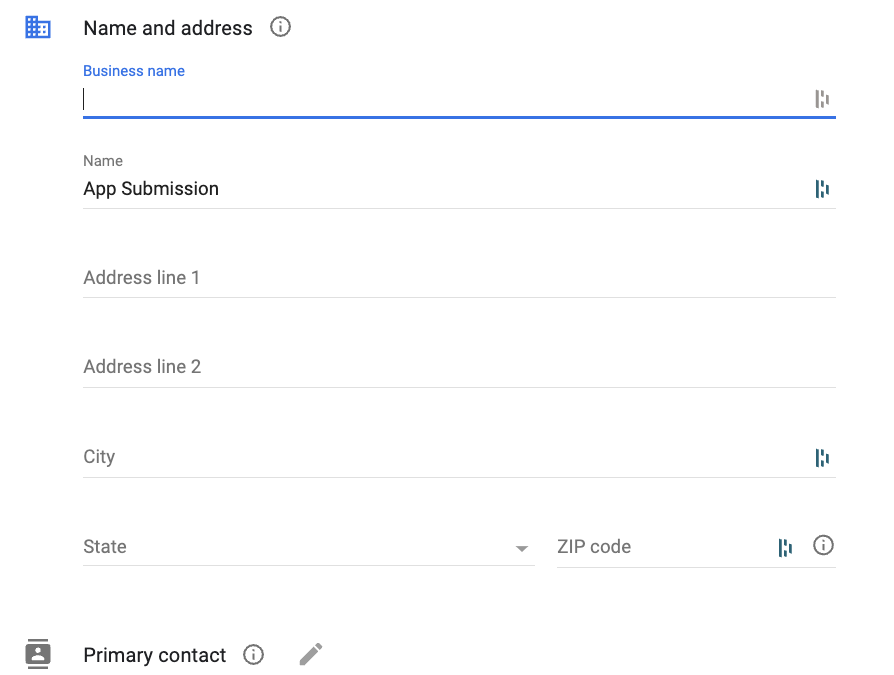
Task: Select the Address line 2 field
Action: [x=459, y=367]
